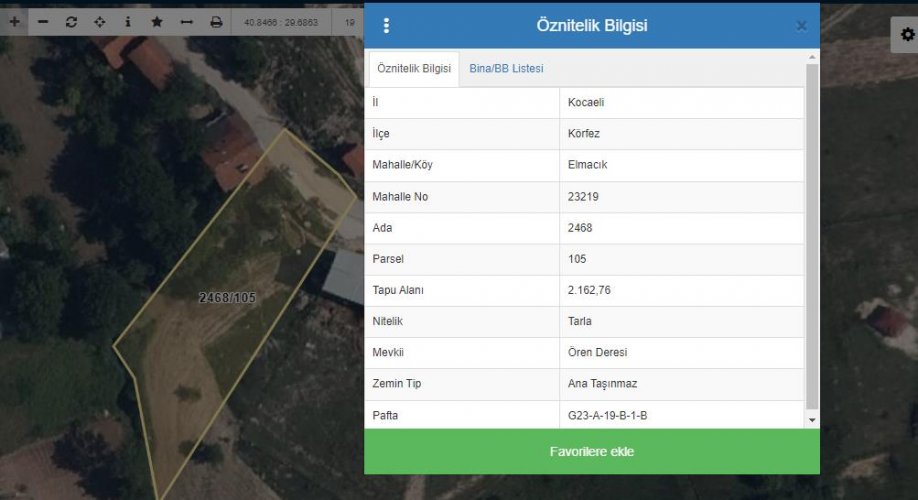Close the Öznitelik Bilgisi panel
918x500 pixels.
pyautogui.click(x=801, y=26)
